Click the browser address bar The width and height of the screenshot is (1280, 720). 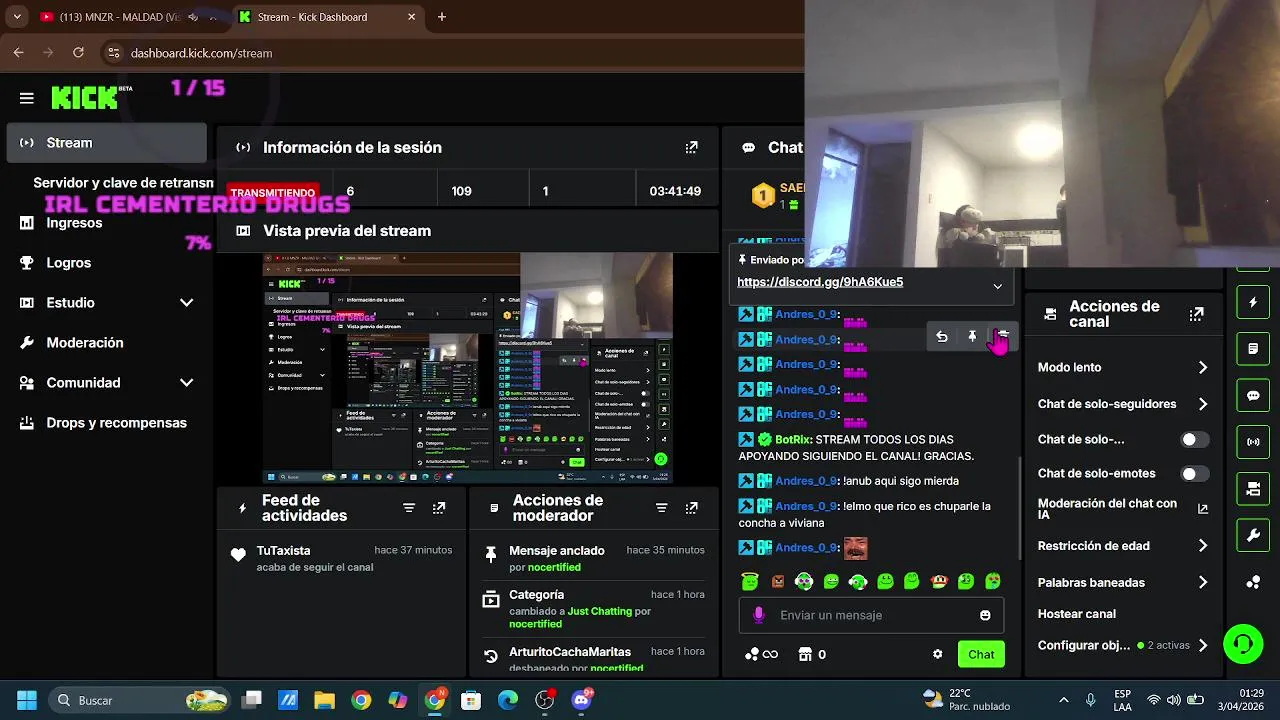pyautogui.click(x=450, y=53)
